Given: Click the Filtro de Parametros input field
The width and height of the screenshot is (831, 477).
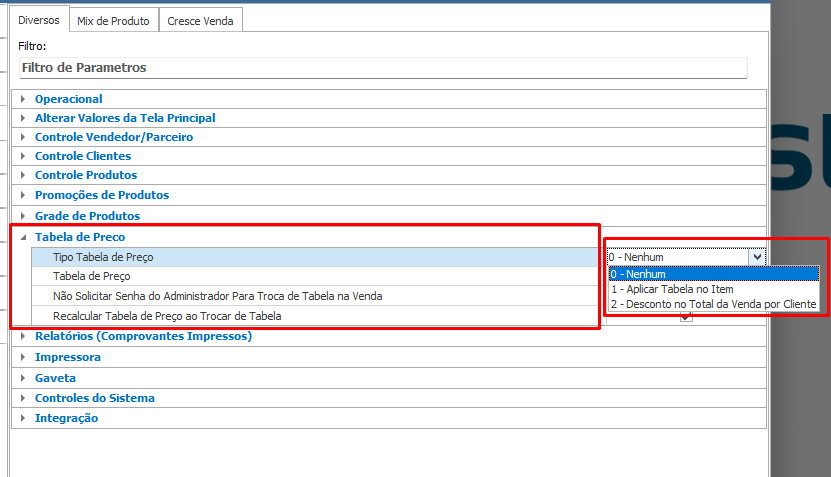Looking at the screenshot, I should click(x=382, y=68).
